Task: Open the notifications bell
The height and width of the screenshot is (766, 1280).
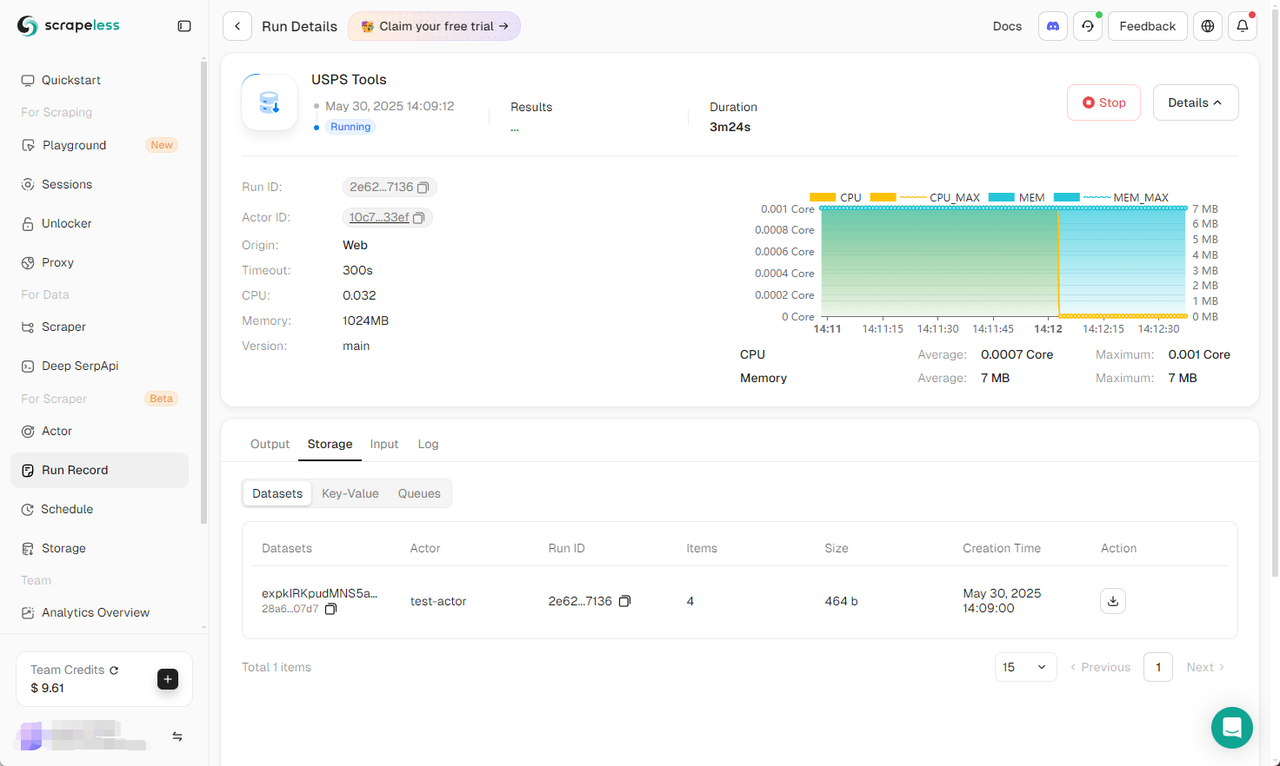Action: [x=1243, y=26]
